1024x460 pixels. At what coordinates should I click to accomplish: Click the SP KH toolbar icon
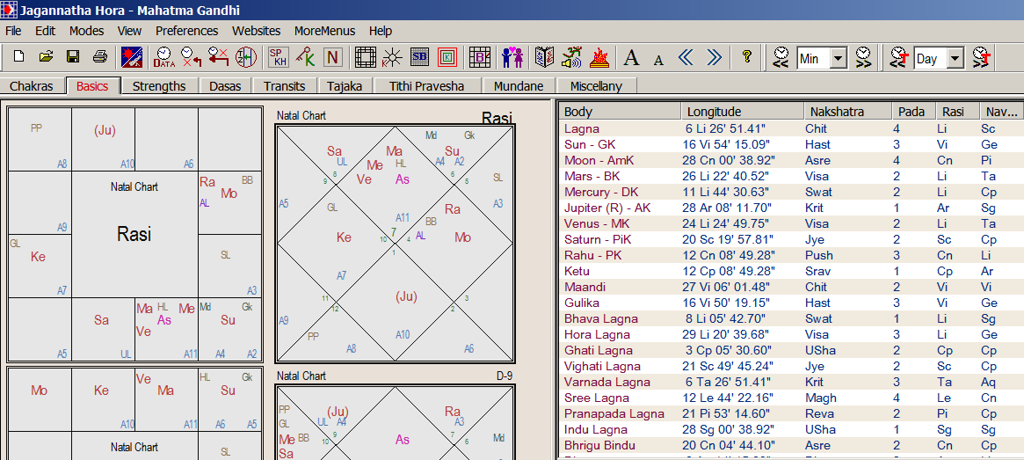[279, 58]
